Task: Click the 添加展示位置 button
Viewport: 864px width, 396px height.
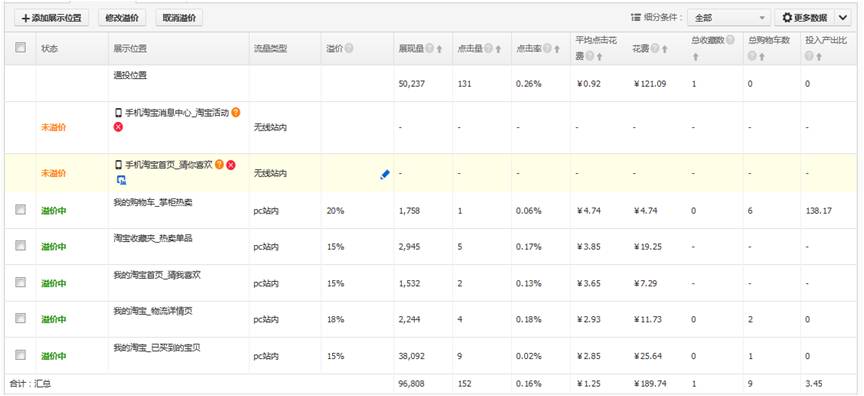Action: 51,18
